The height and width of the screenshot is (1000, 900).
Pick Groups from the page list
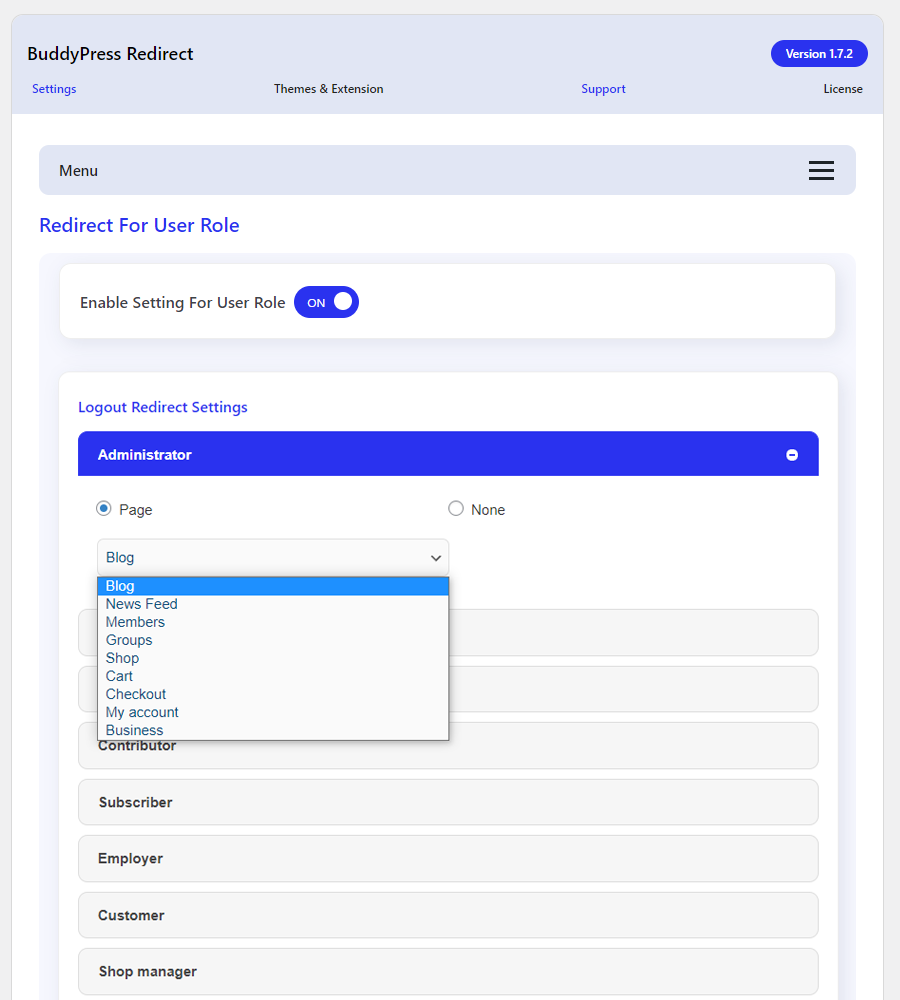coord(129,640)
